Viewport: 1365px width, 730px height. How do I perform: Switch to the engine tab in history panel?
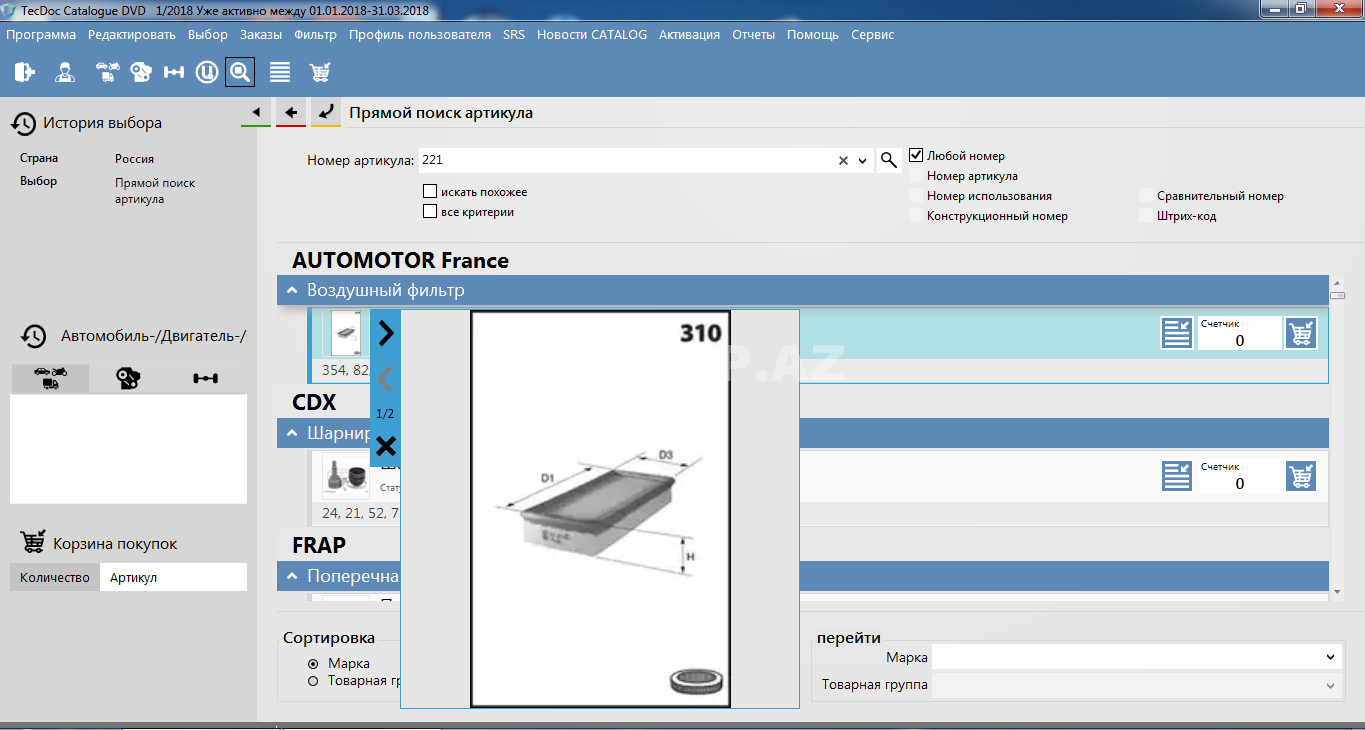pos(128,378)
